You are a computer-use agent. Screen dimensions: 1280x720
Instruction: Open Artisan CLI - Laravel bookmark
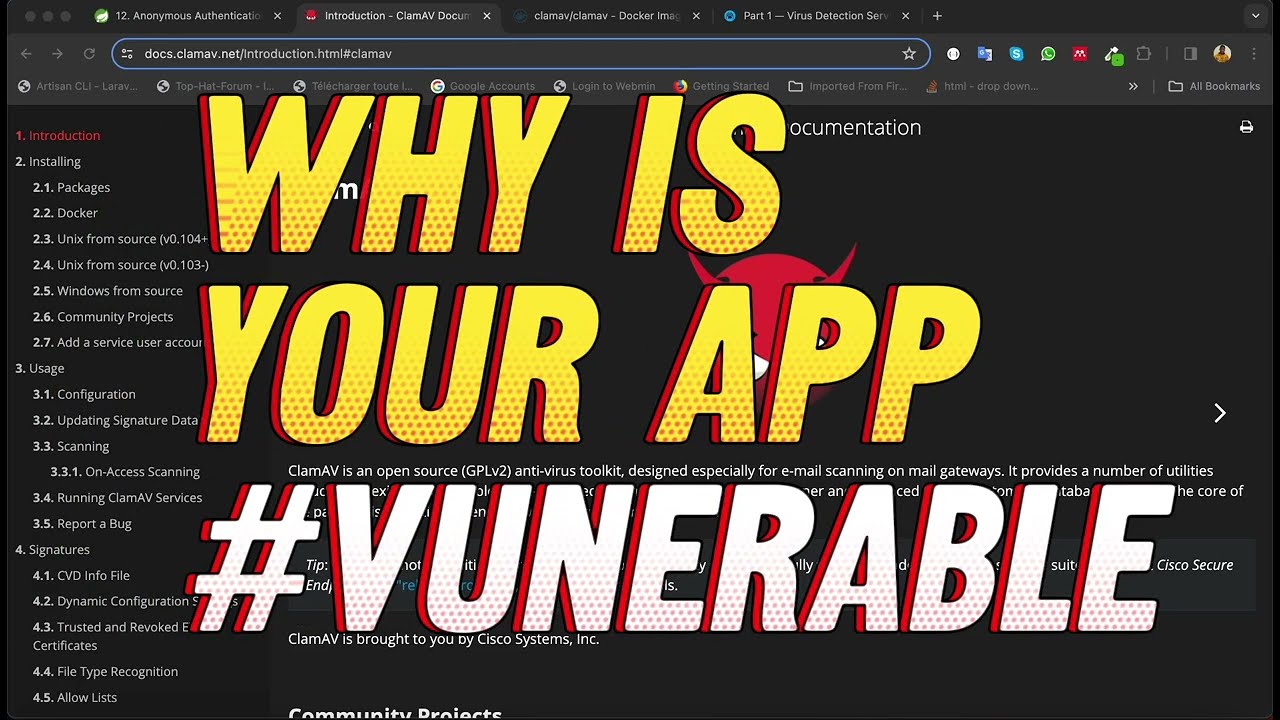pyautogui.click(x=77, y=86)
